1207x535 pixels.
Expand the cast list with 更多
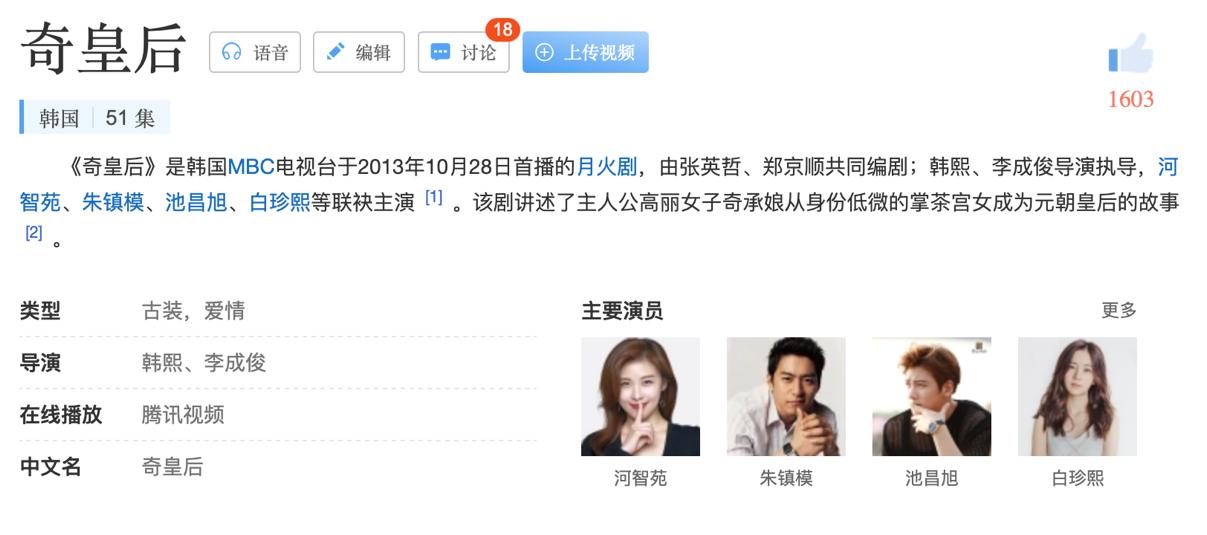tap(1119, 311)
